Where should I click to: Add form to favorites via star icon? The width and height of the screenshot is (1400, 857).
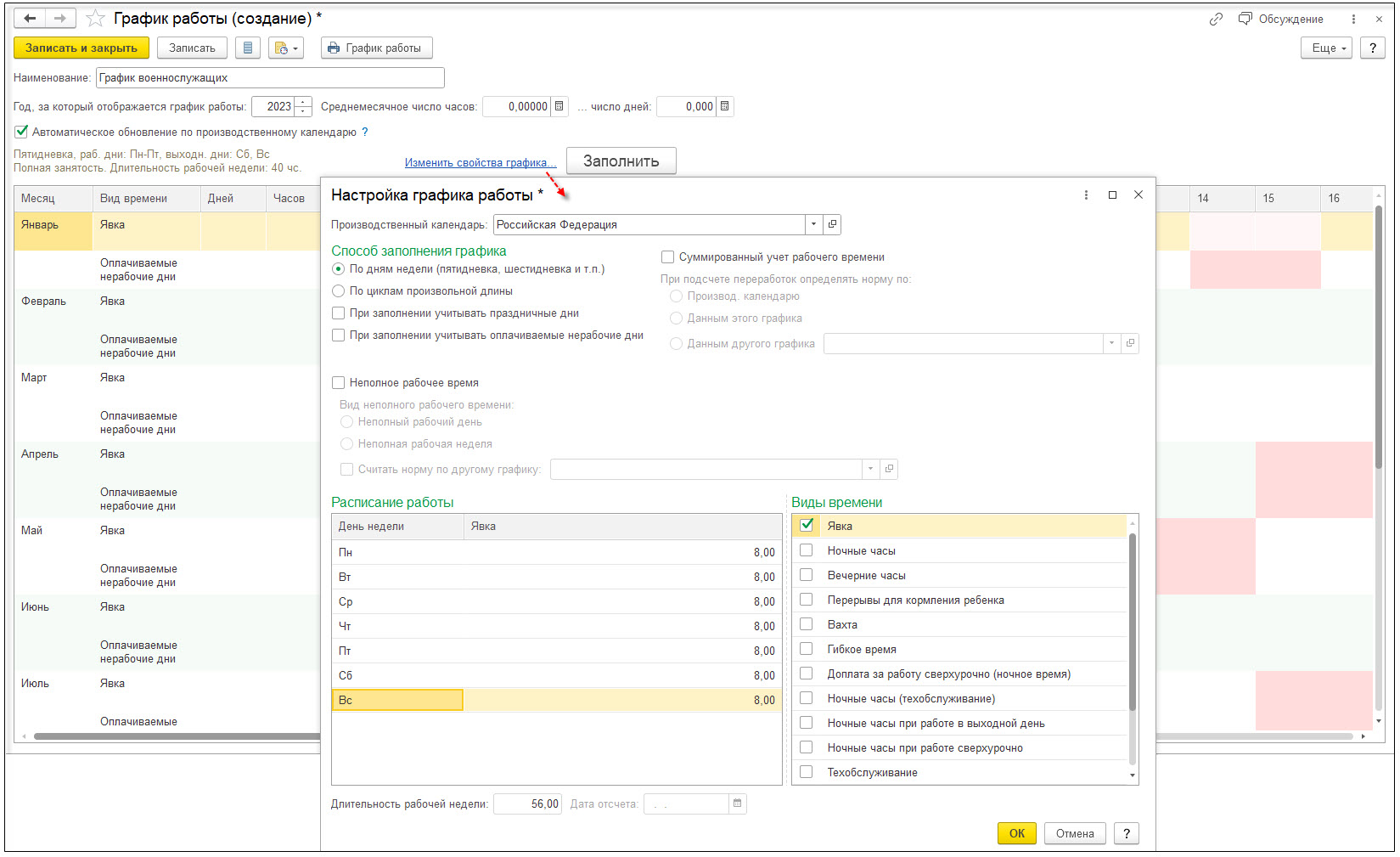(96, 18)
